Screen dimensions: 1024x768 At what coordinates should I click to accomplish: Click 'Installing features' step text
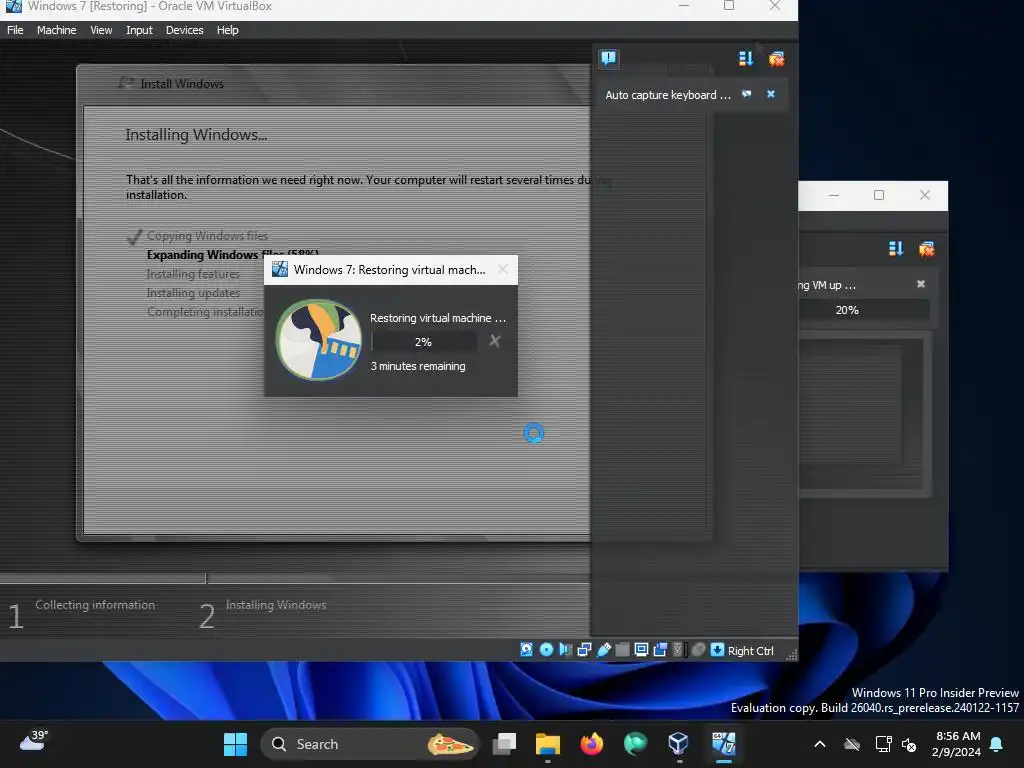(x=193, y=274)
